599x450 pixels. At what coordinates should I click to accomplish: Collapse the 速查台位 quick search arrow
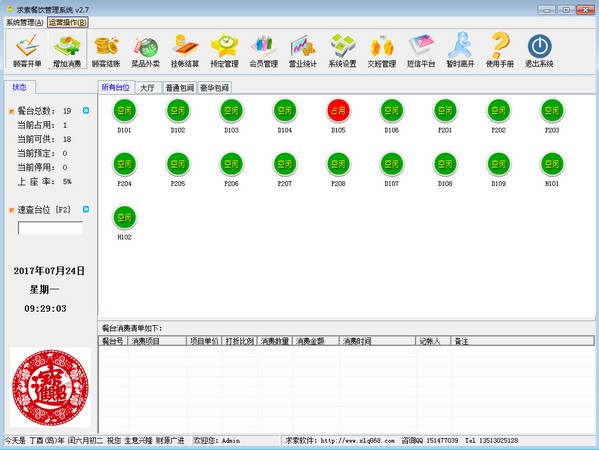click(86, 209)
